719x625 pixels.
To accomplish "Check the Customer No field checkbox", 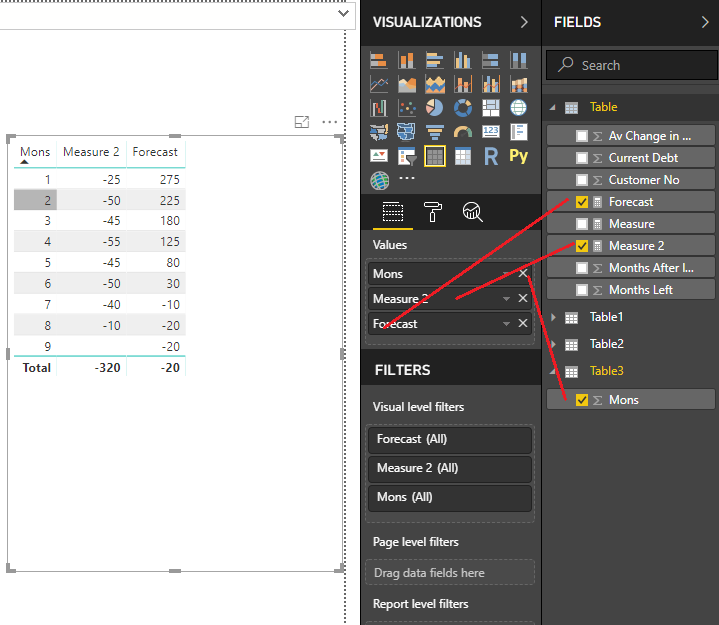I will point(582,180).
